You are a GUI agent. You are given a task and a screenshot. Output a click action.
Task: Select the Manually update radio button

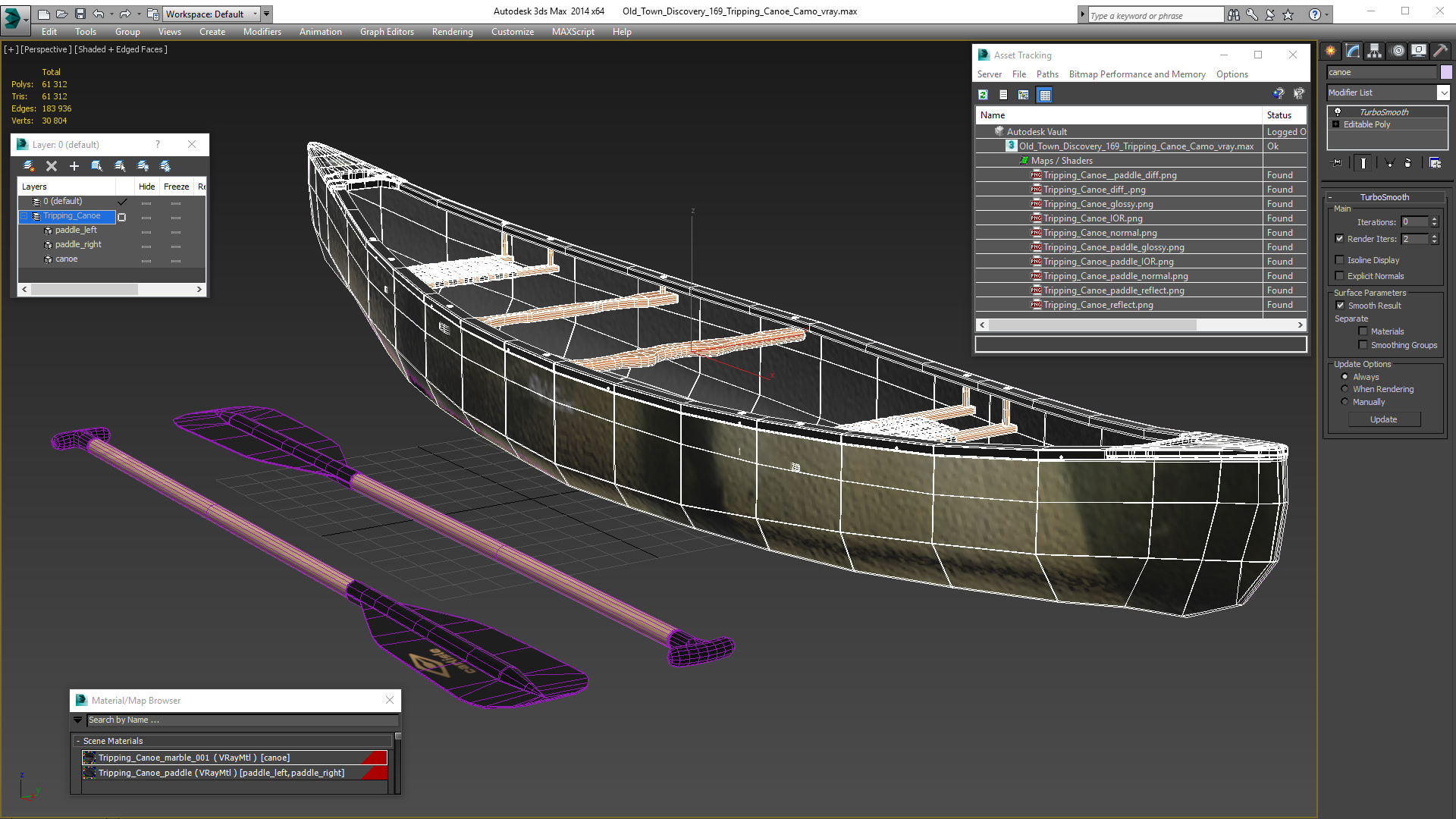pyautogui.click(x=1345, y=402)
